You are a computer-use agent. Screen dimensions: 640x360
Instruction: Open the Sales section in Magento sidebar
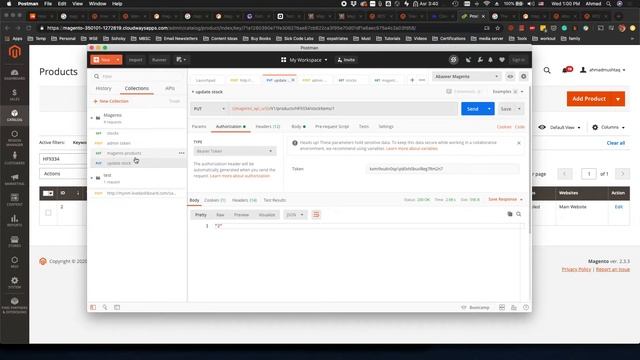point(14,95)
